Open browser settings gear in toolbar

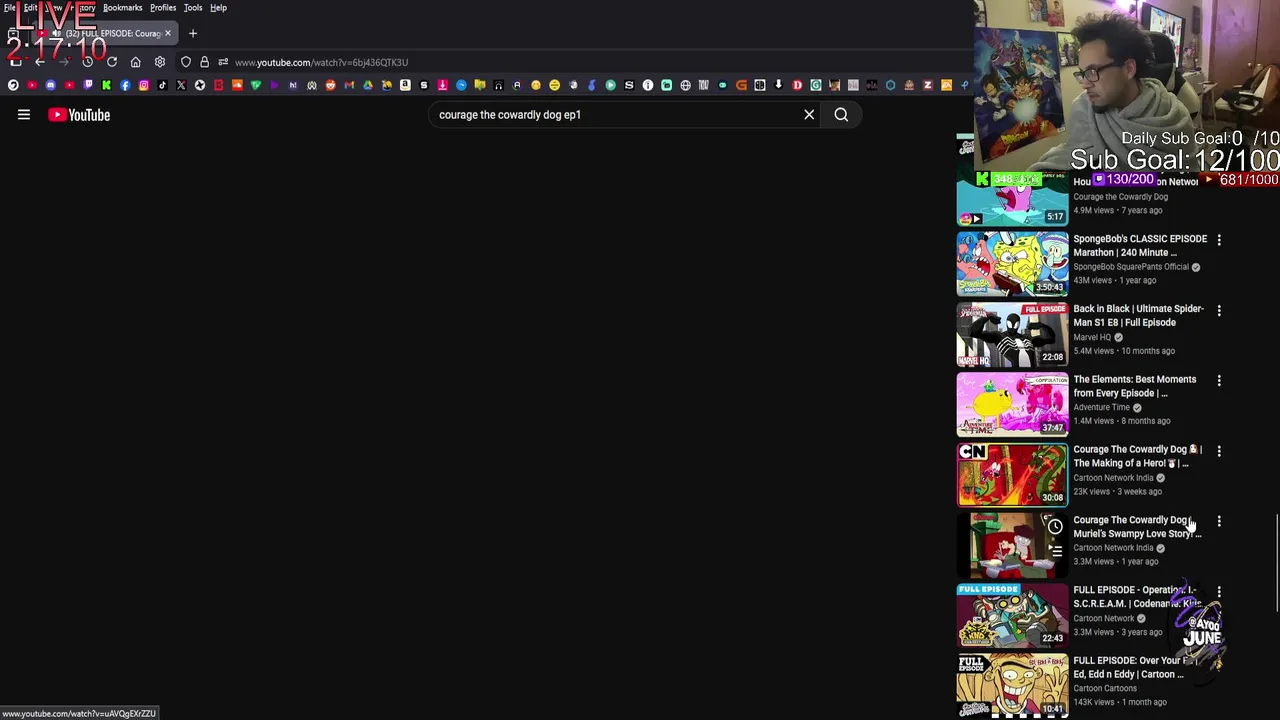[x=159, y=62]
